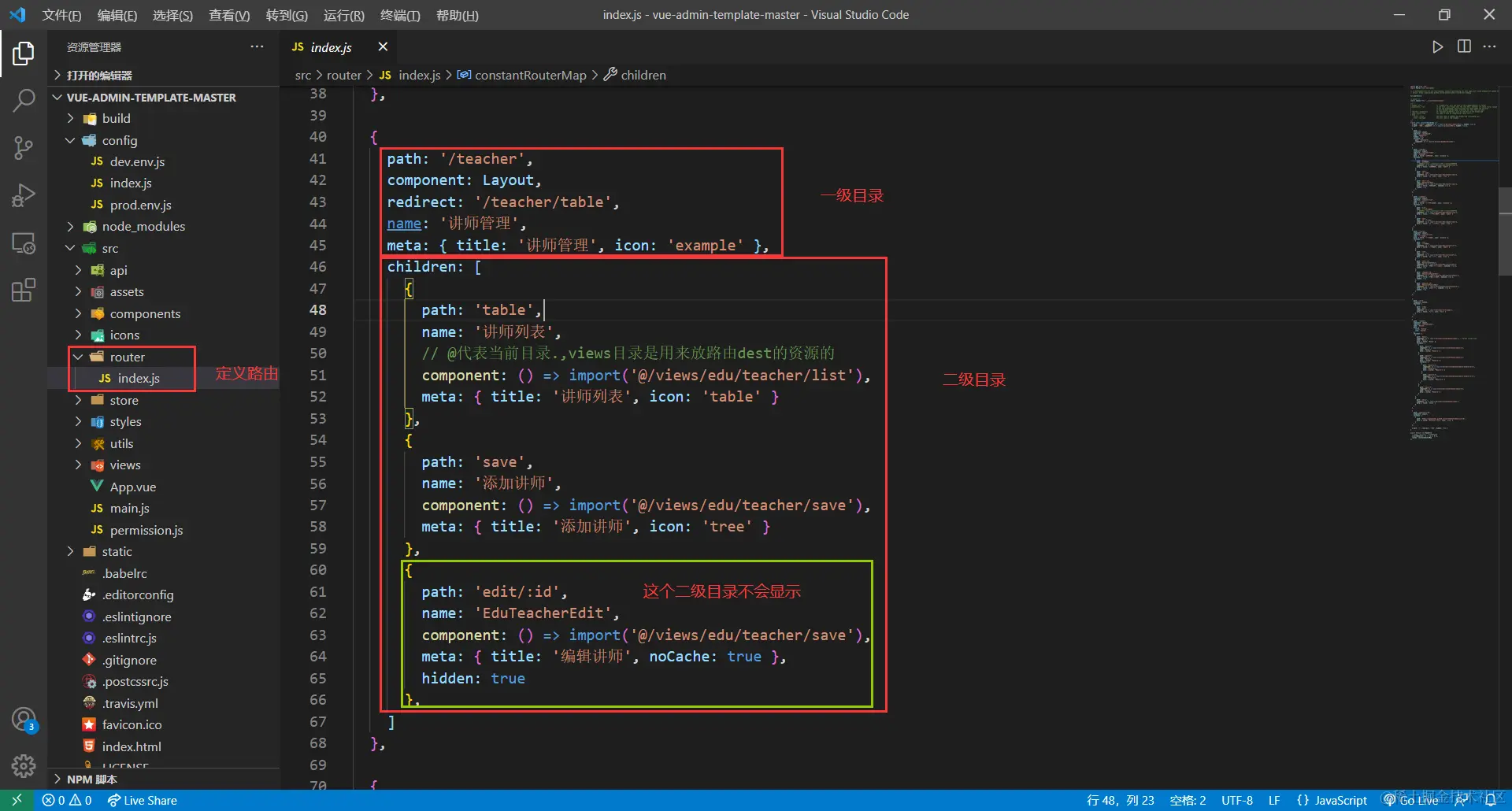The image size is (1512, 811).
Task: Run the code with play icon
Action: (1437, 47)
